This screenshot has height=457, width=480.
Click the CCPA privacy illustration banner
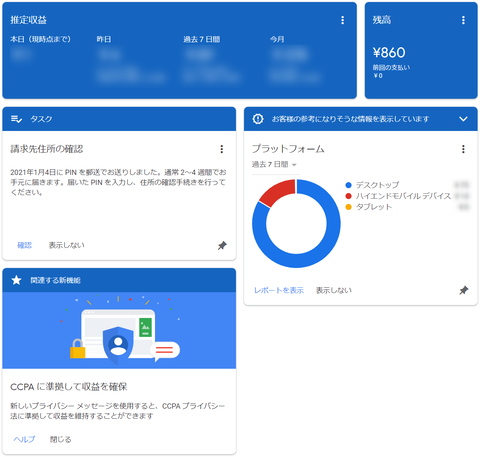click(119, 330)
